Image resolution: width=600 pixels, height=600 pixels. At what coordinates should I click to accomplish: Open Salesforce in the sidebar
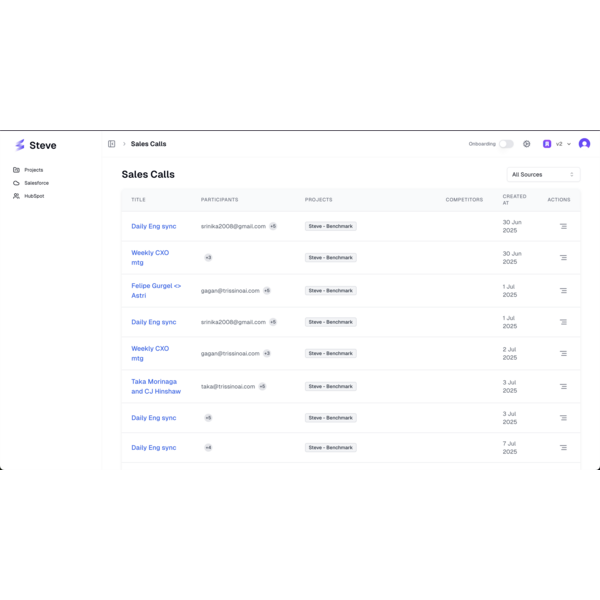(36, 183)
